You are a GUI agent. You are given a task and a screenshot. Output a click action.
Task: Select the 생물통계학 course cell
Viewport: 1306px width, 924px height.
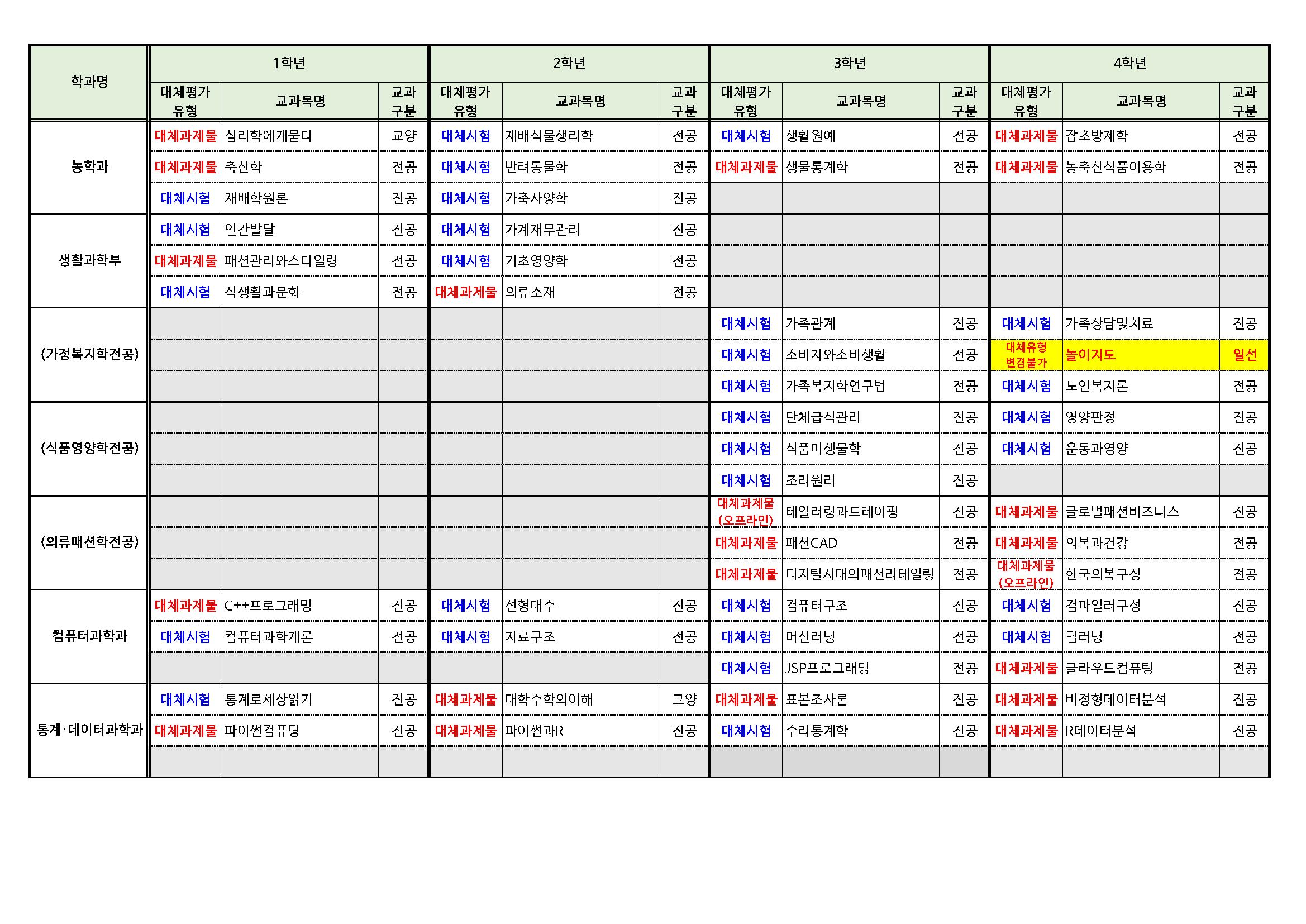(861, 166)
